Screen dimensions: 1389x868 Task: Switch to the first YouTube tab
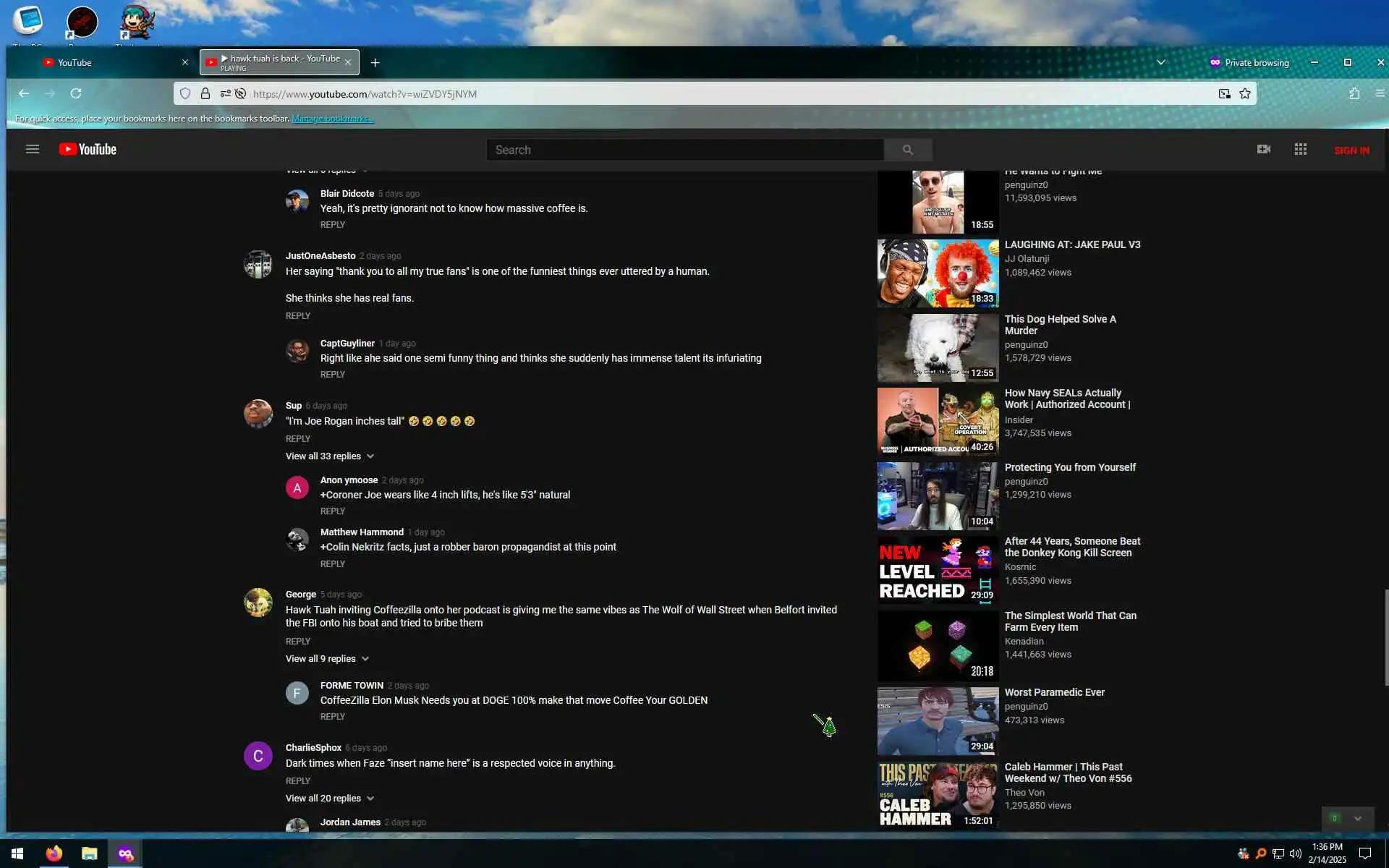point(101,63)
